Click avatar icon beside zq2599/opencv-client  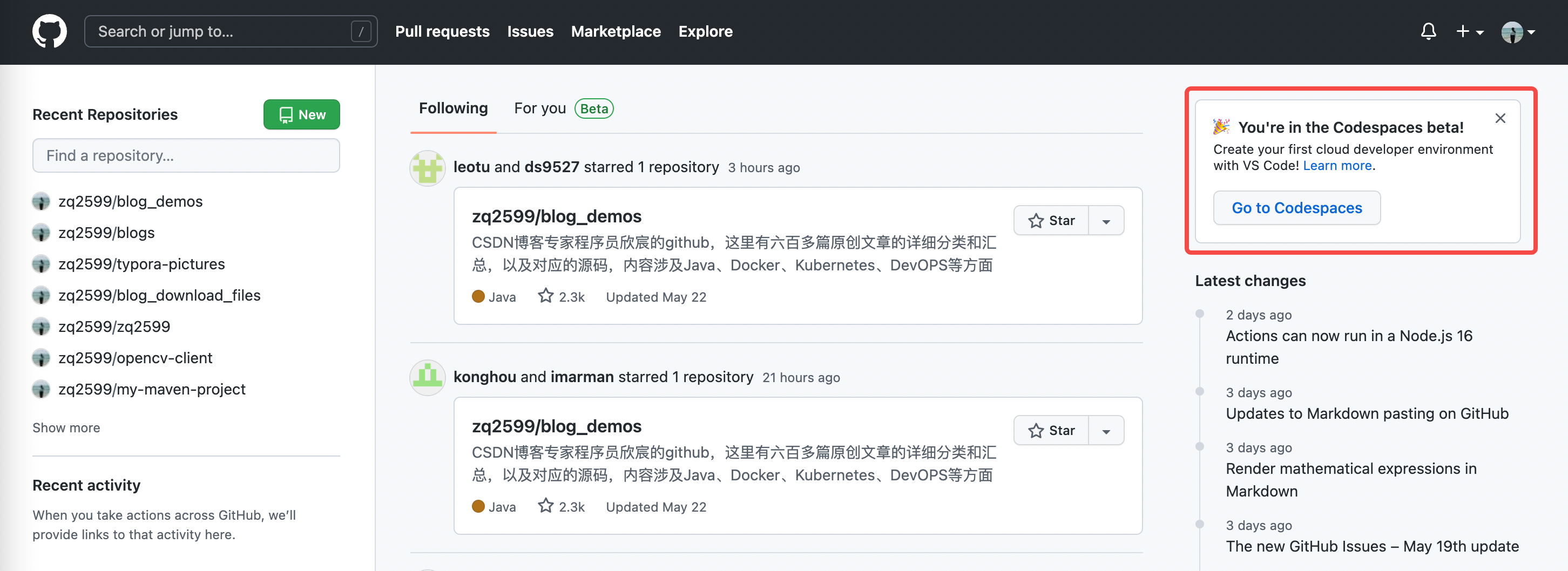41,358
